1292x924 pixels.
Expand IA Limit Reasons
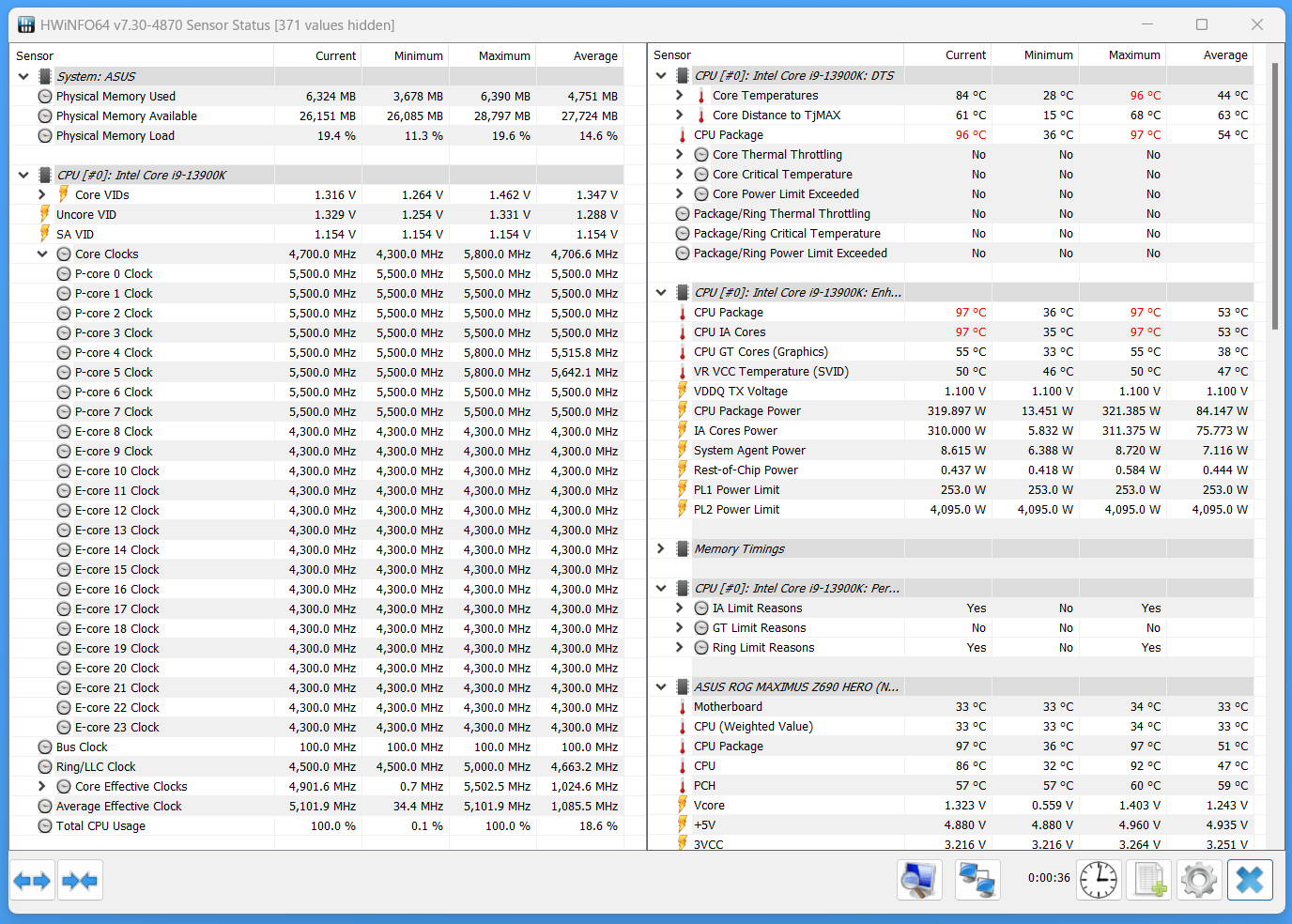click(x=680, y=608)
